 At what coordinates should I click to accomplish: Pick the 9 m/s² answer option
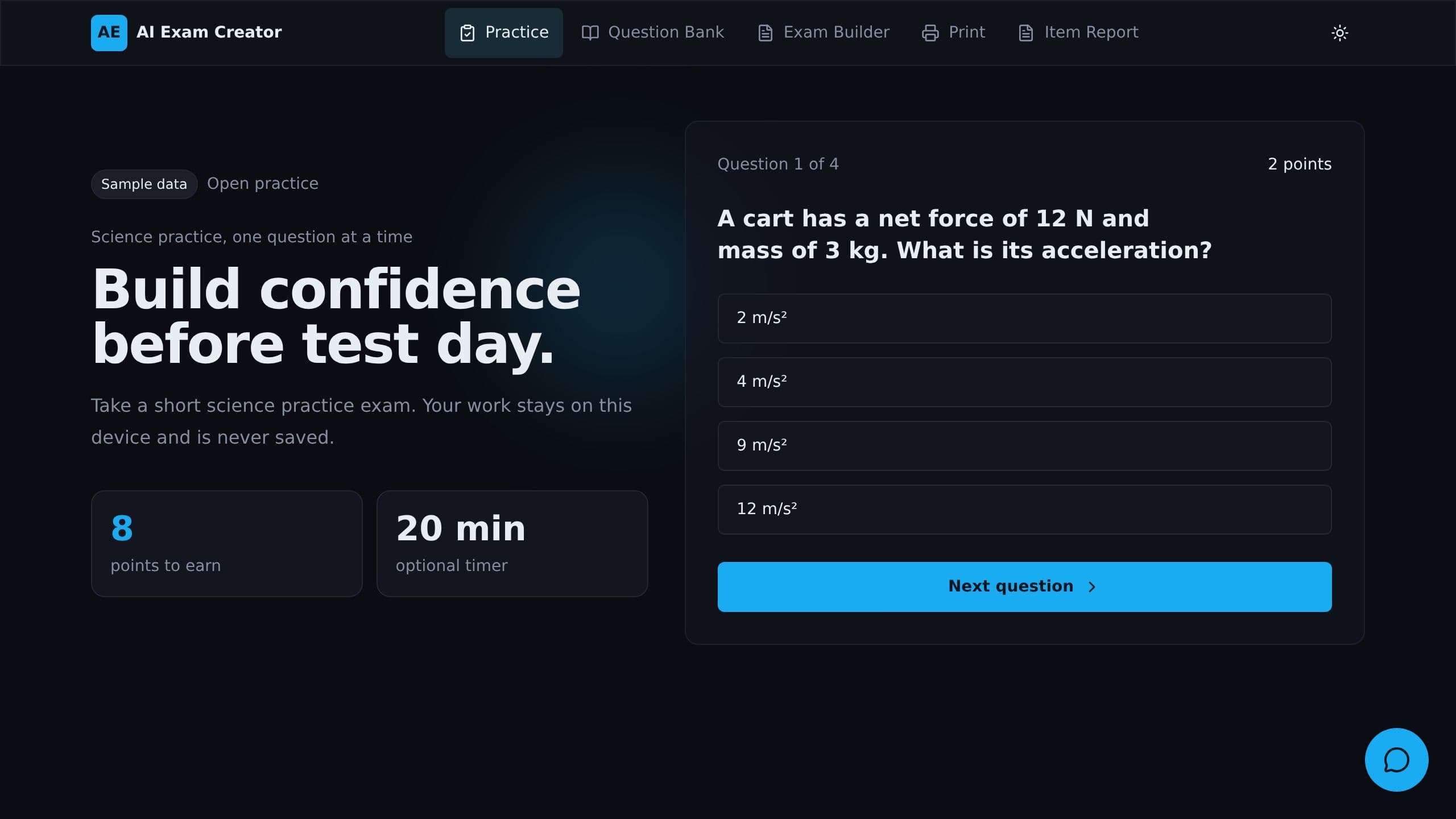(1024, 445)
